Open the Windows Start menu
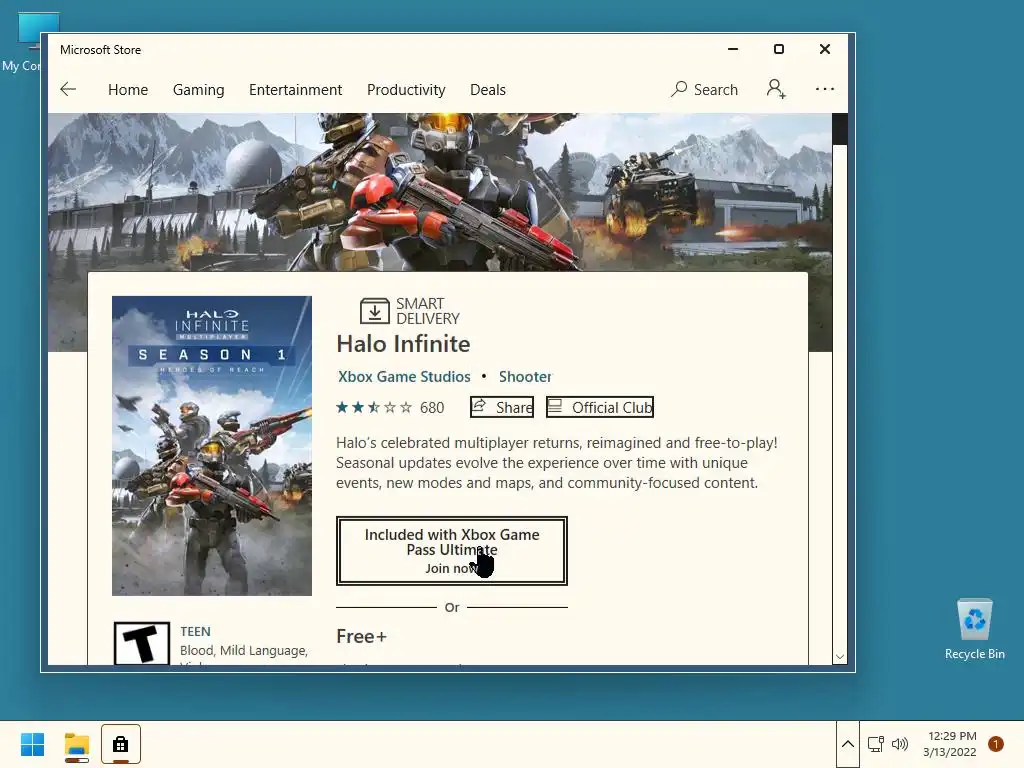Viewport: 1024px width, 768px height. [x=32, y=744]
